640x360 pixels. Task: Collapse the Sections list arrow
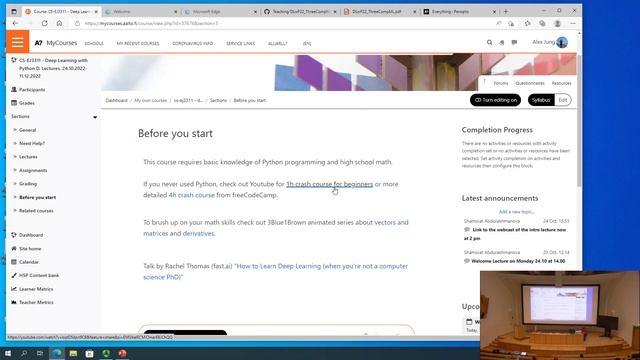pos(95,117)
